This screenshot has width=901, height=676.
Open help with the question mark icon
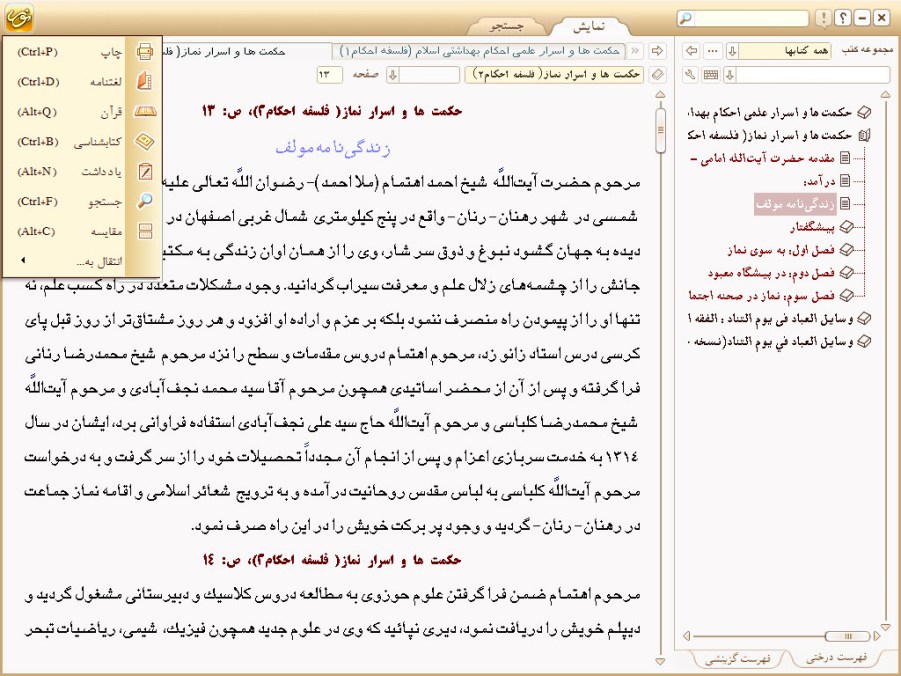(843, 18)
